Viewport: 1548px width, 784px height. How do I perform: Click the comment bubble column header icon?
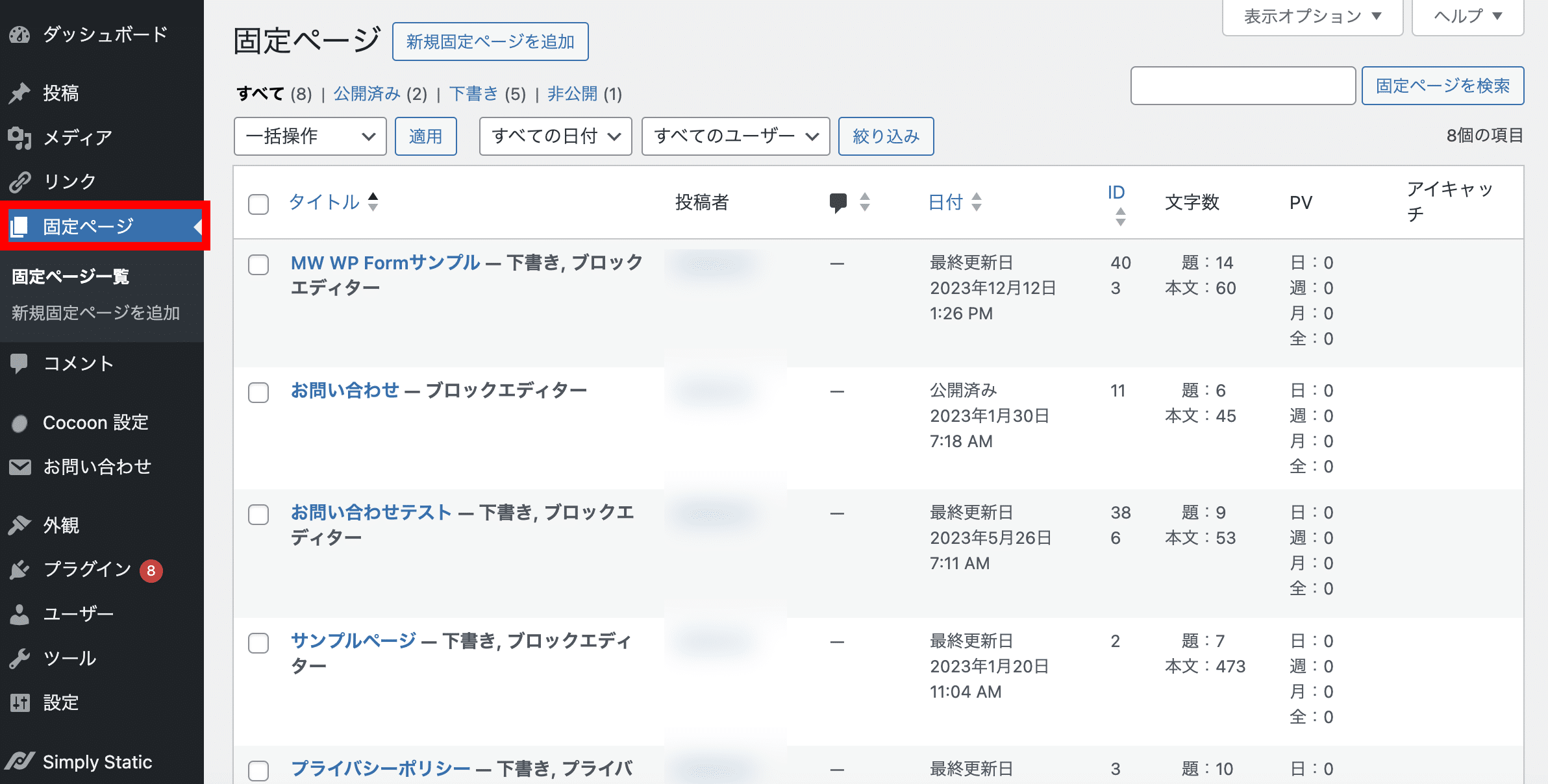click(x=838, y=202)
